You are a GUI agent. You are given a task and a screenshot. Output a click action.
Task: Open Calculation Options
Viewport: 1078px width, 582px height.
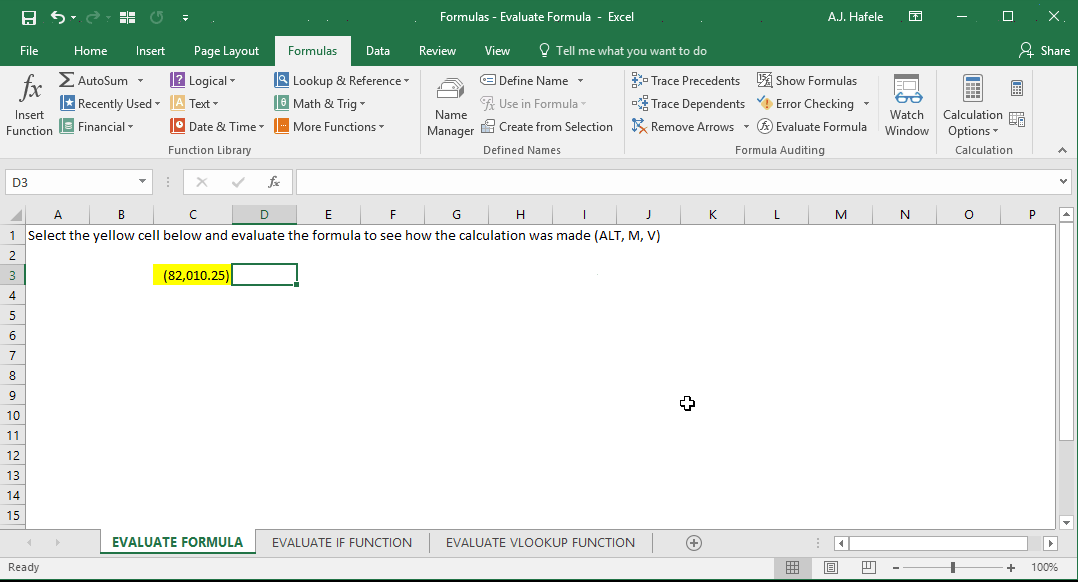(972, 106)
